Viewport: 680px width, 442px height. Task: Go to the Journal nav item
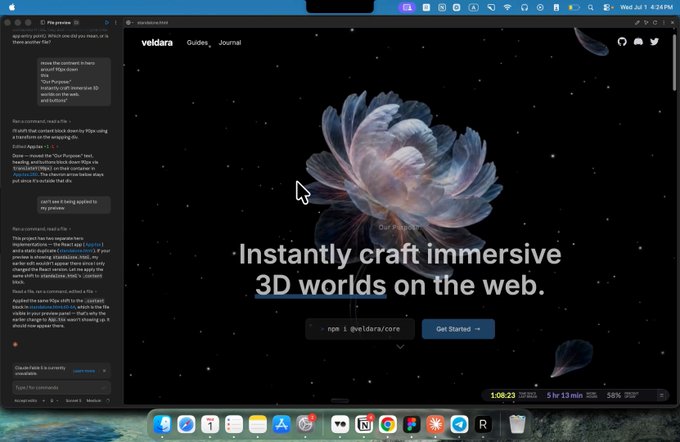(x=230, y=43)
